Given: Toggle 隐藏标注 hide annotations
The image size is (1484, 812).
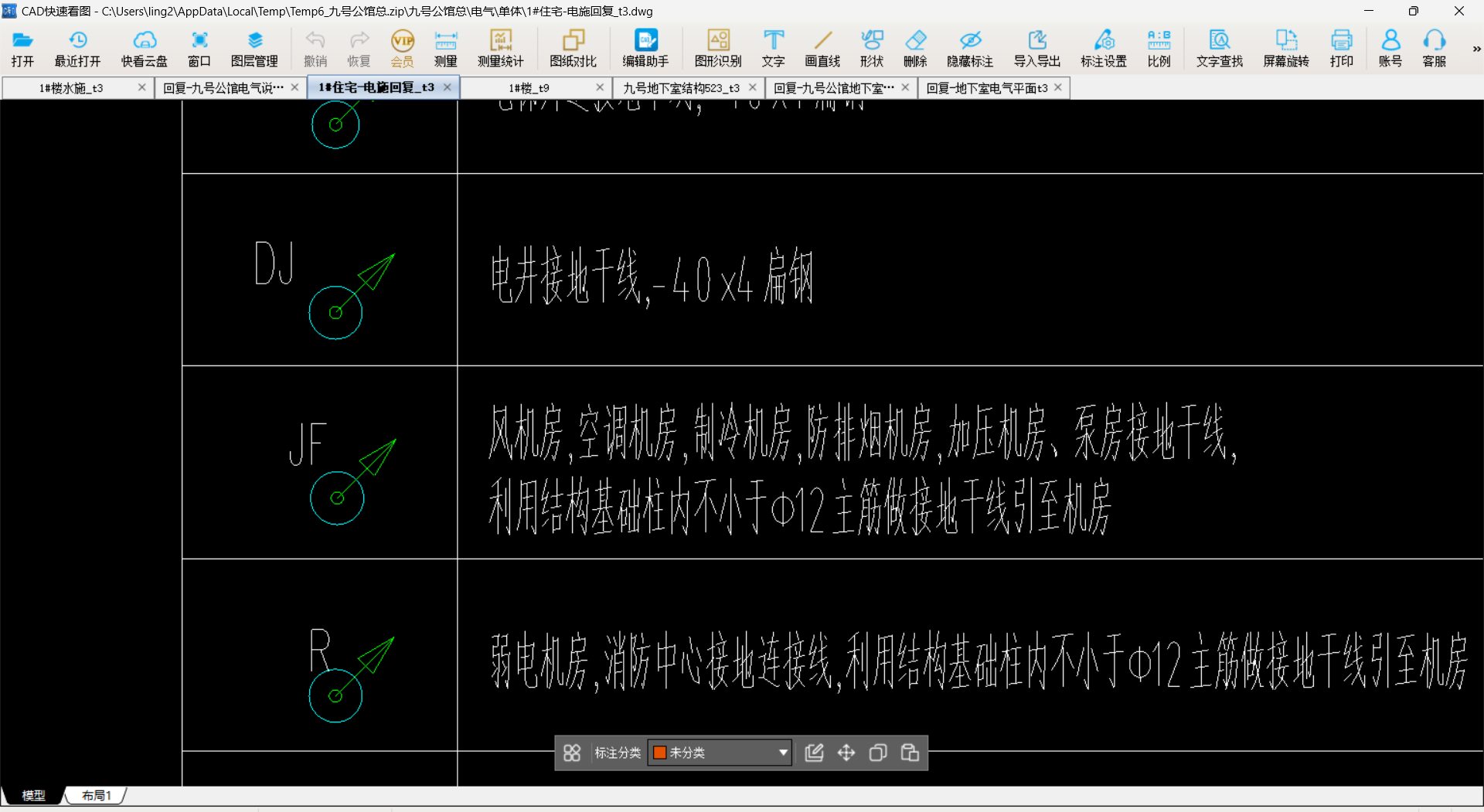Looking at the screenshot, I should (970, 49).
